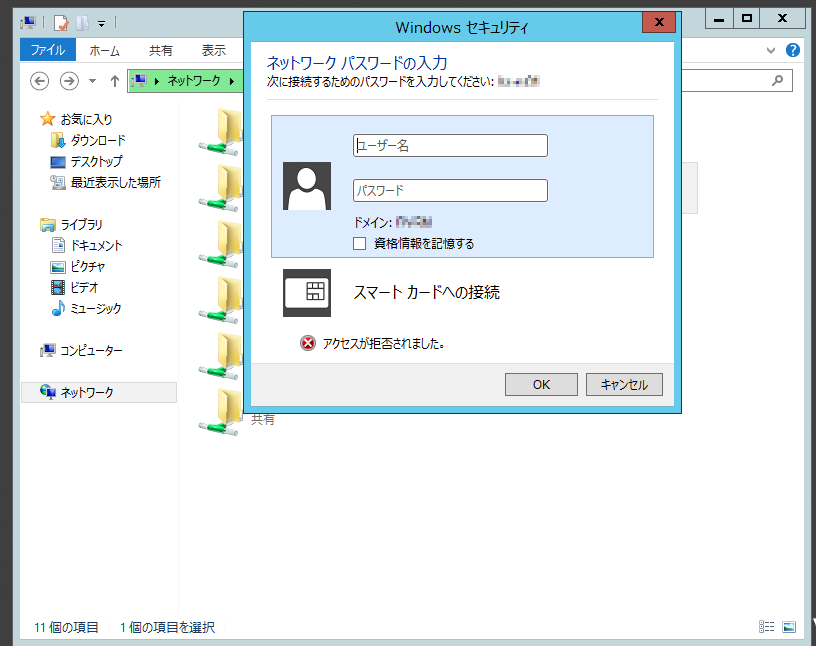Enable 資格情報を記憶する checkbox
816x647 pixels.
click(360, 244)
